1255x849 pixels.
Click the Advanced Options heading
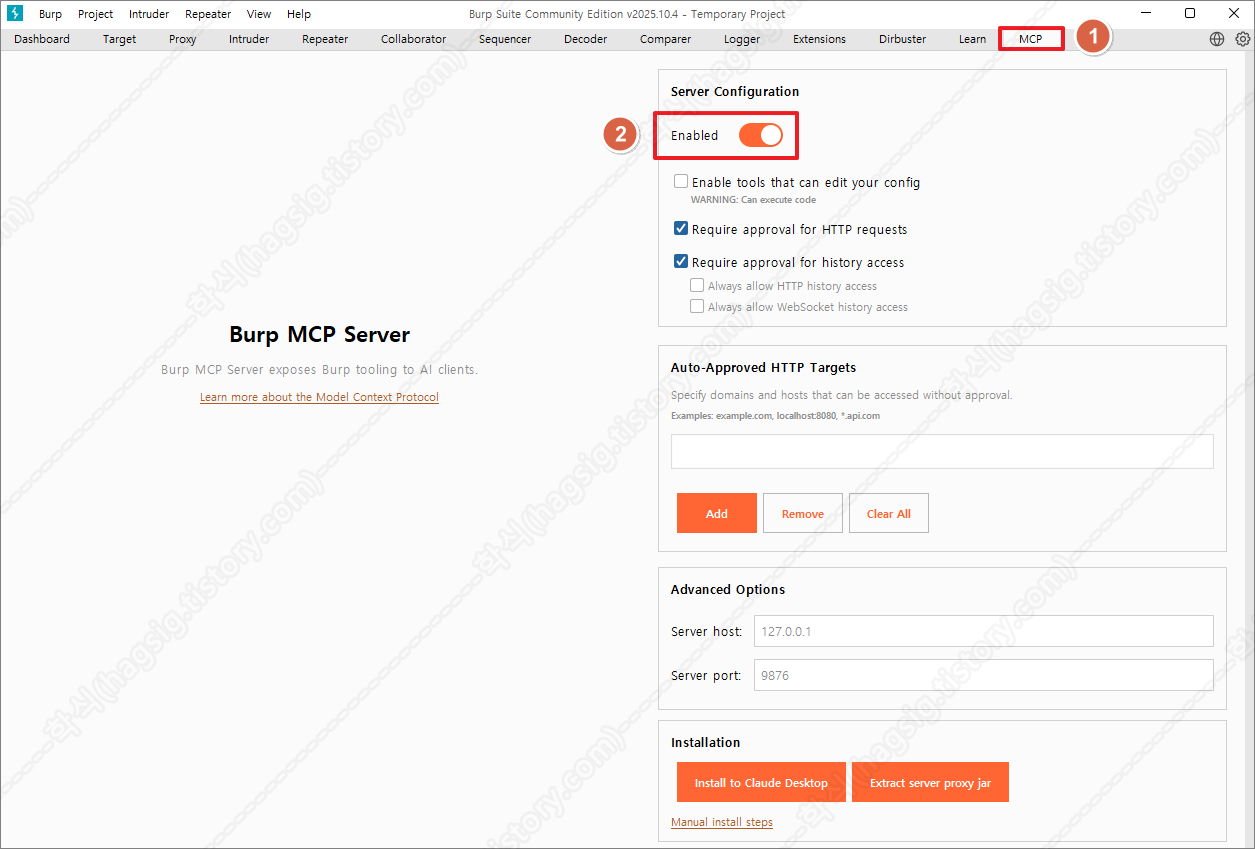[728, 589]
